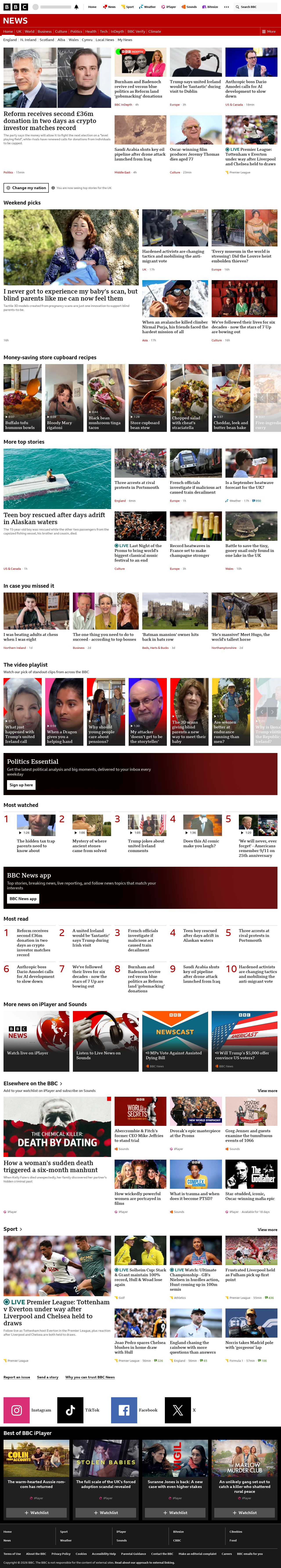Open Trump united Ireland article
The height and width of the screenshot is (1568, 281).
pyautogui.click(x=195, y=86)
